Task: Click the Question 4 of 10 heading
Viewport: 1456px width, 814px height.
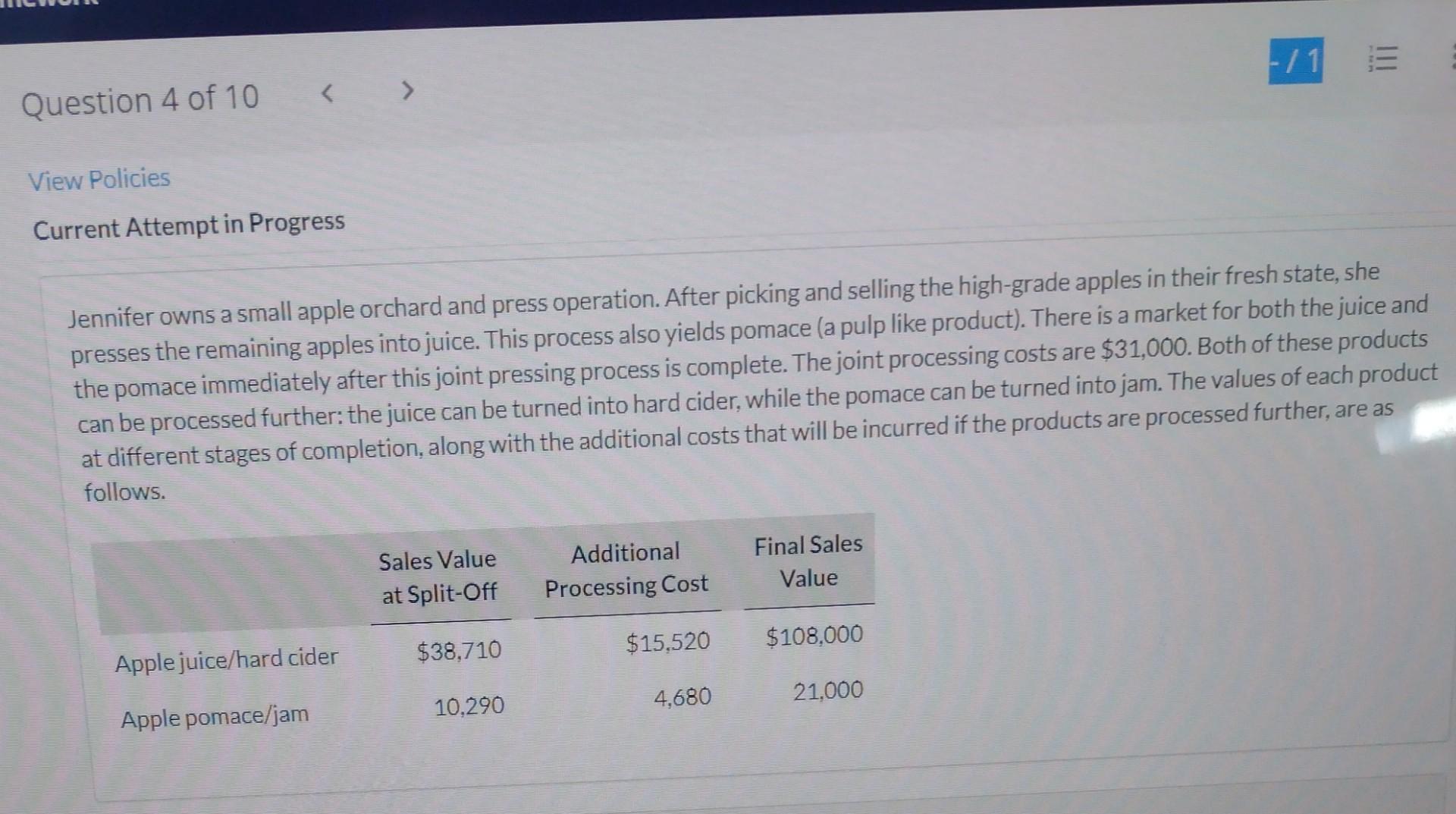Action: pos(140,100)
